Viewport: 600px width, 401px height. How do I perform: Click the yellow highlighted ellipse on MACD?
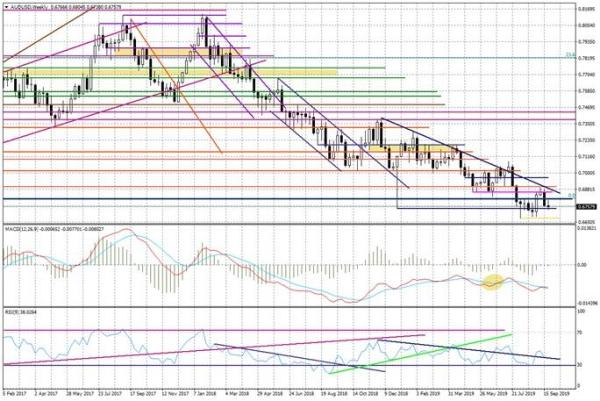click(493, 283)
